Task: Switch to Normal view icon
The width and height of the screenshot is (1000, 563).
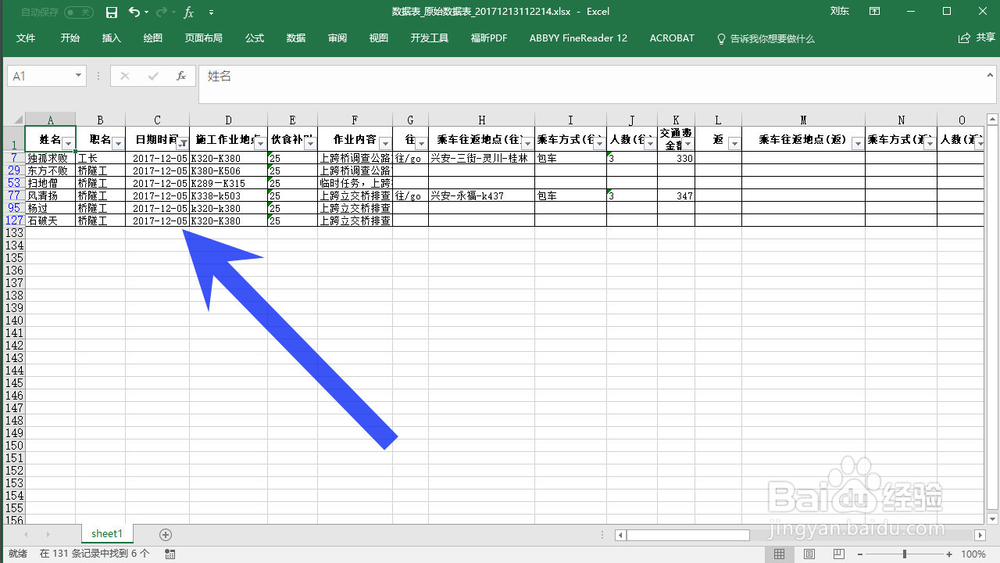Action: [779, 554]
